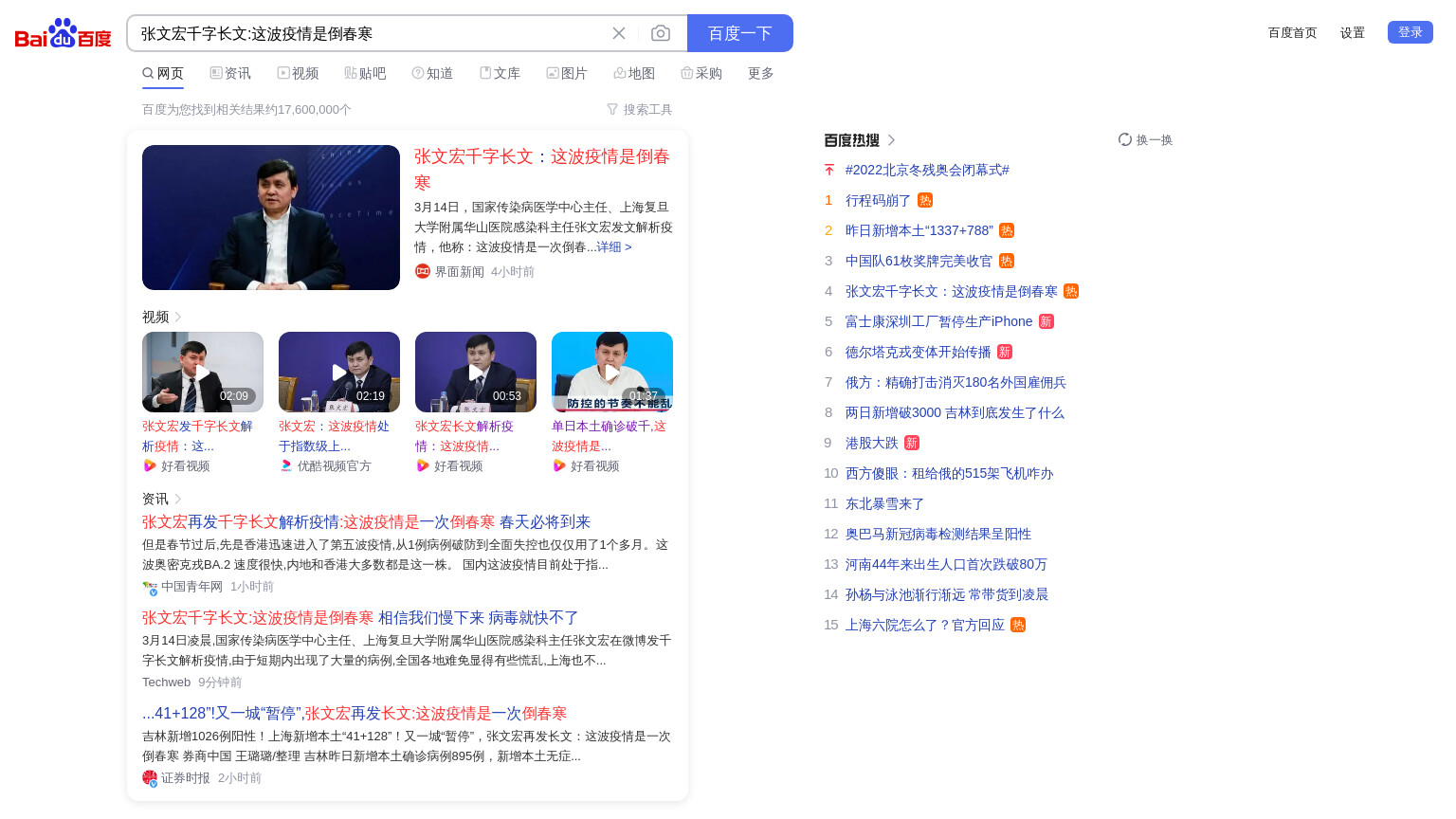1456x819 pixels.
Task: Play the 01:37 video thumbnail
Action: (612, 372)
